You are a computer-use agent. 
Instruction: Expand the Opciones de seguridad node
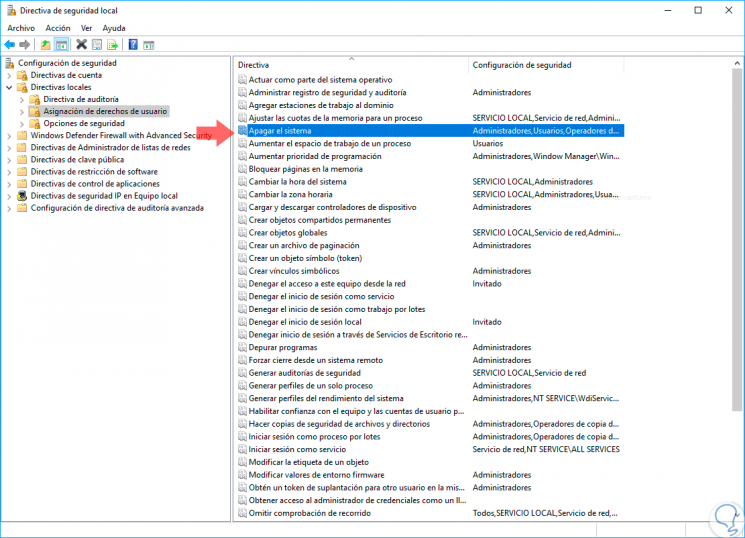click(22, 124)
